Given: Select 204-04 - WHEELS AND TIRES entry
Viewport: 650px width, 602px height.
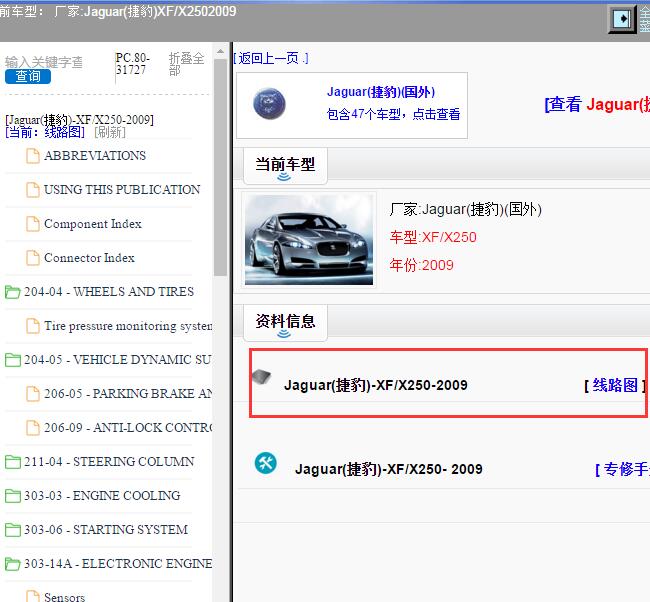Looking at the screenshot, I should 109,291.
